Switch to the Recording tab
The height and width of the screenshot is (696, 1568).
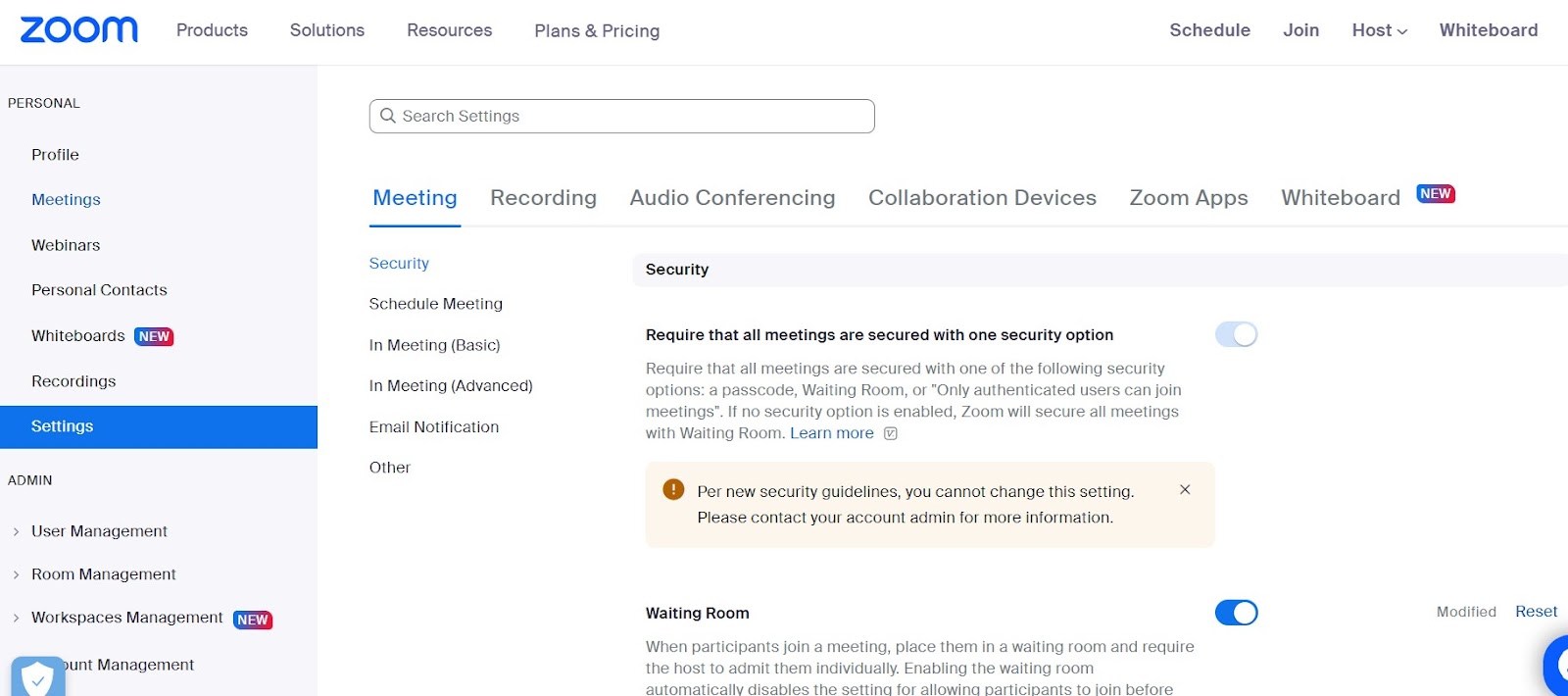[543, 198]
